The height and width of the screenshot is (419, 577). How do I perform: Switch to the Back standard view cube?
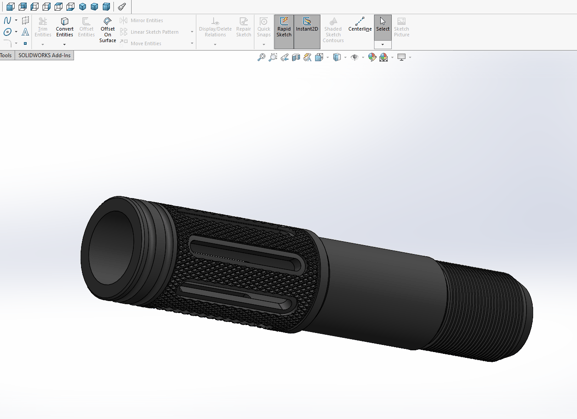point(22,6)
